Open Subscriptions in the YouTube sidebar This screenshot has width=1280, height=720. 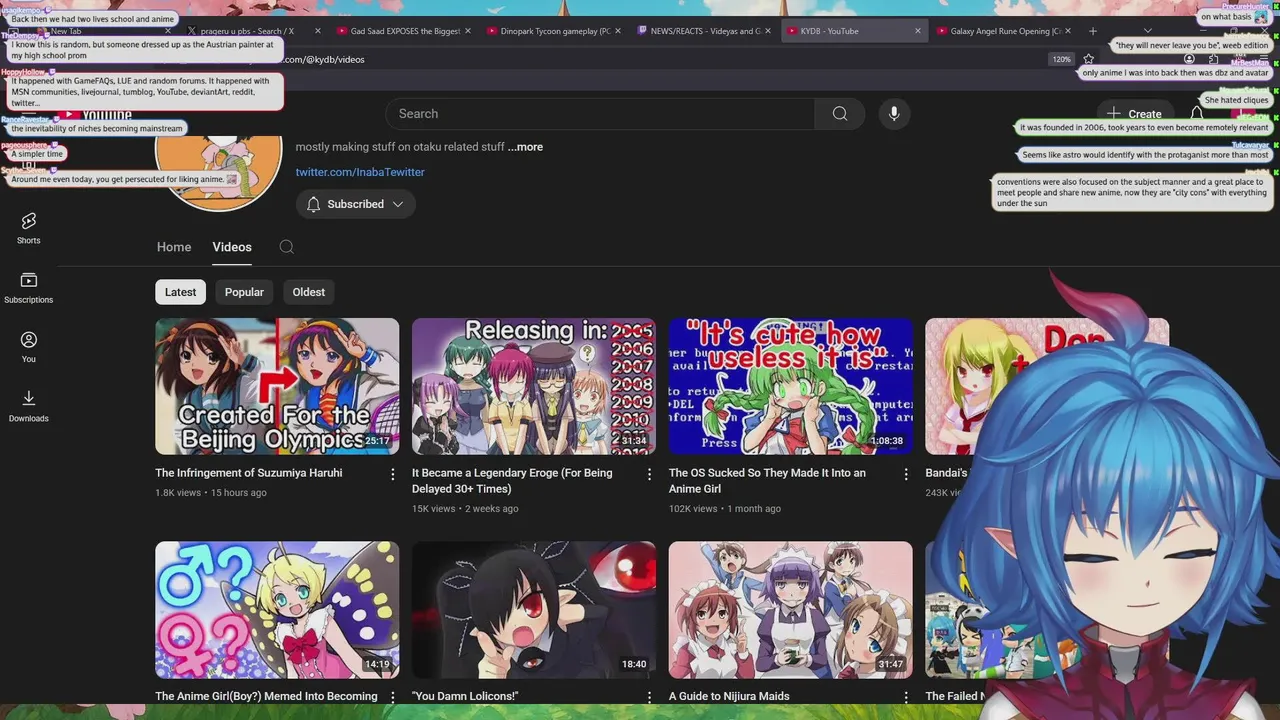[x=28, y=287]
